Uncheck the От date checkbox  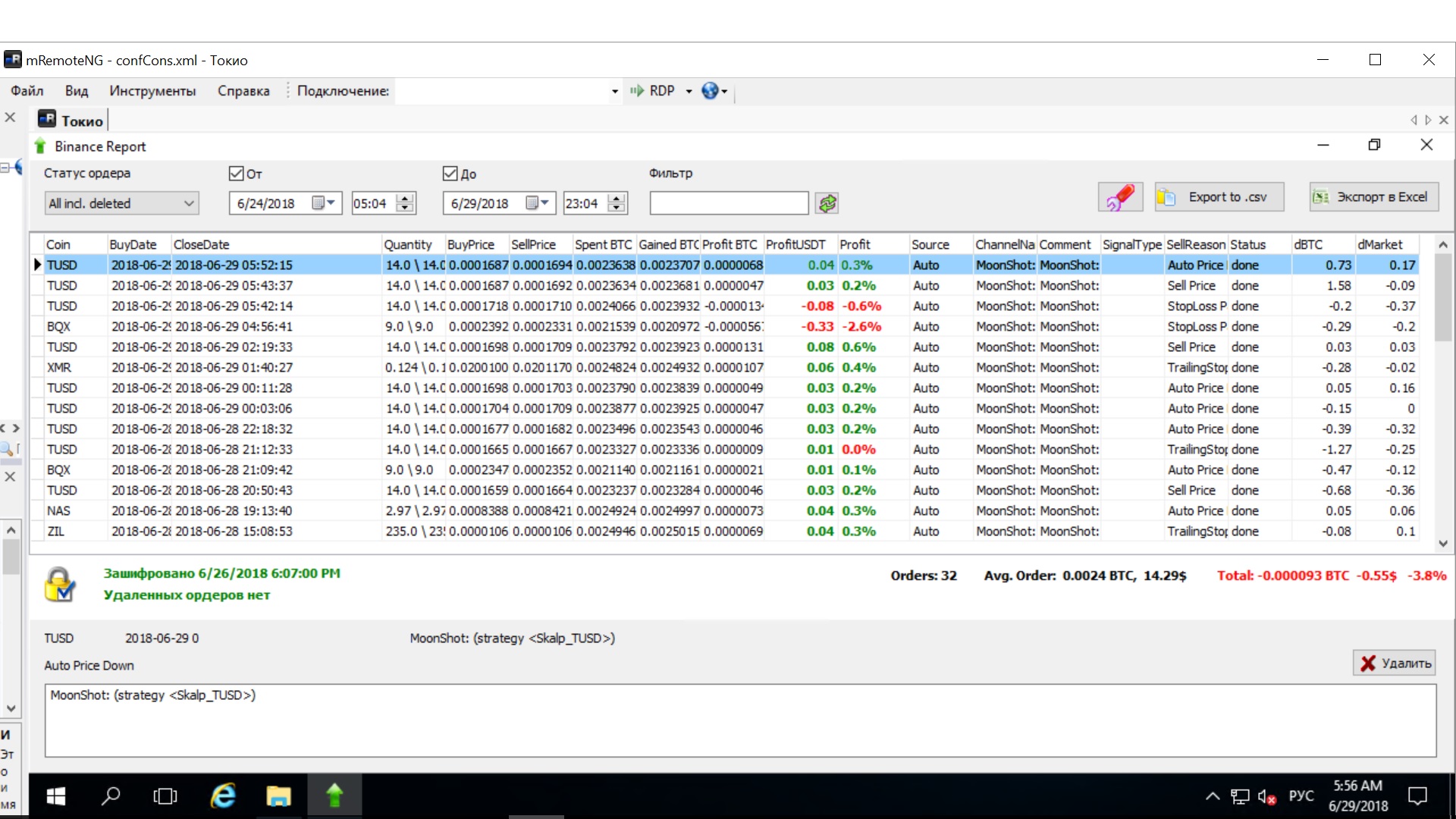click(236, 174)
